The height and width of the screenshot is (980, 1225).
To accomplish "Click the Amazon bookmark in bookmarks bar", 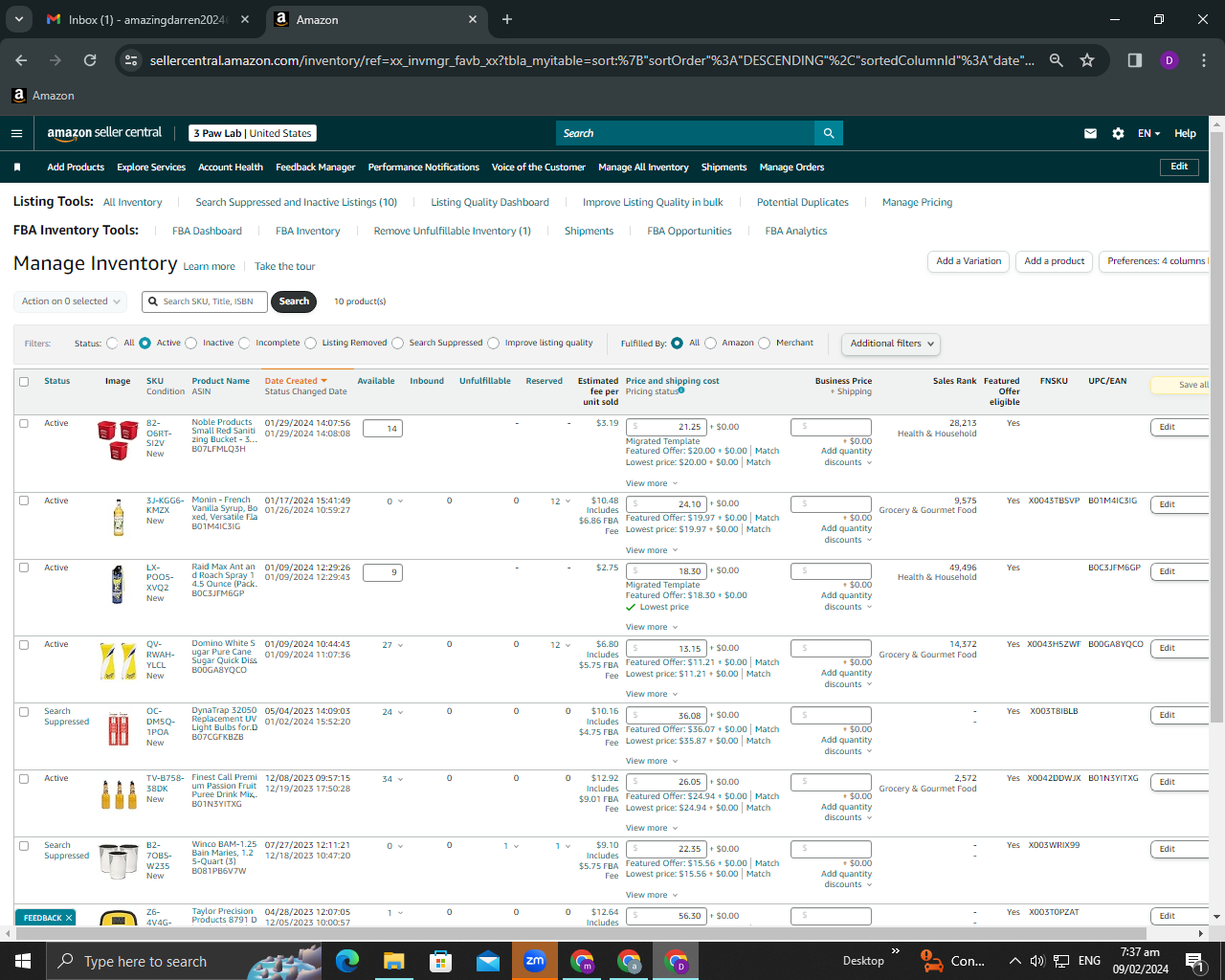I will click(x=43, y=96).
